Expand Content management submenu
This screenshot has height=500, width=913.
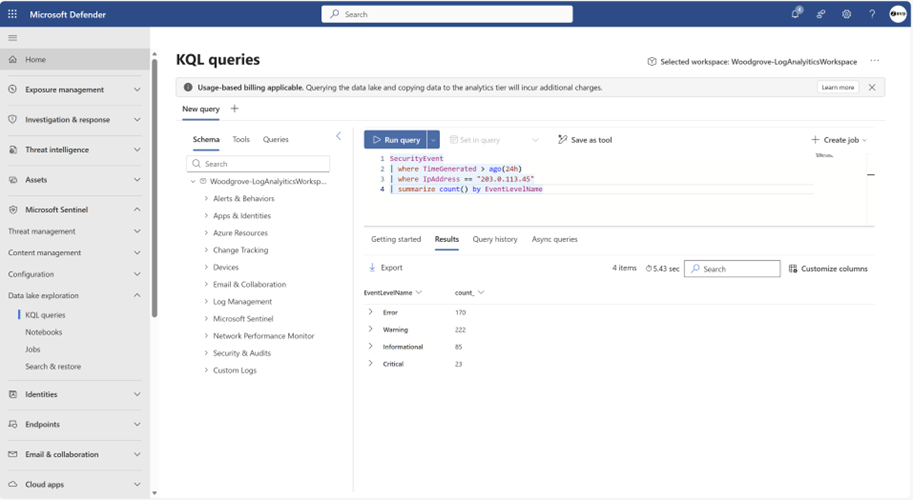click(x=137, y=253)
